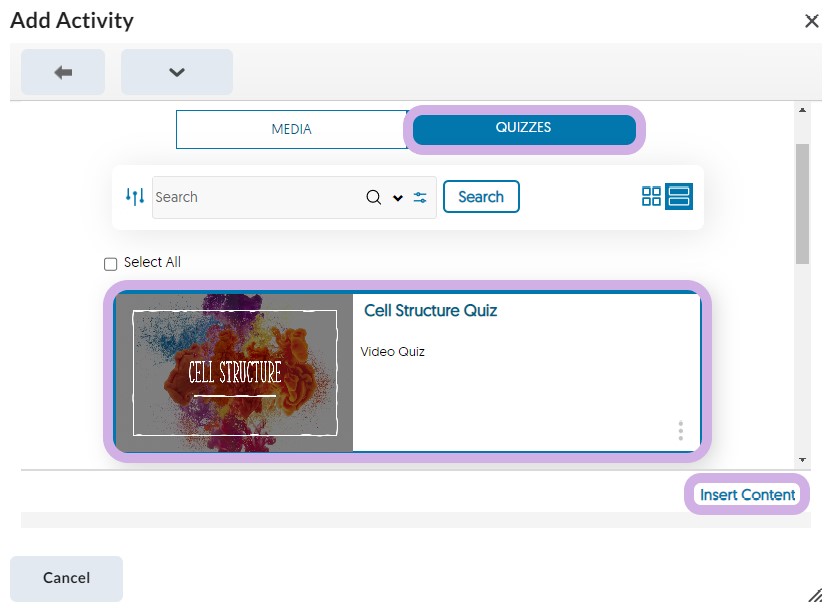The height and width of the screenshot is (613, 834).
Task: Switch to the MEDIA tab
Action: (291, 129)
